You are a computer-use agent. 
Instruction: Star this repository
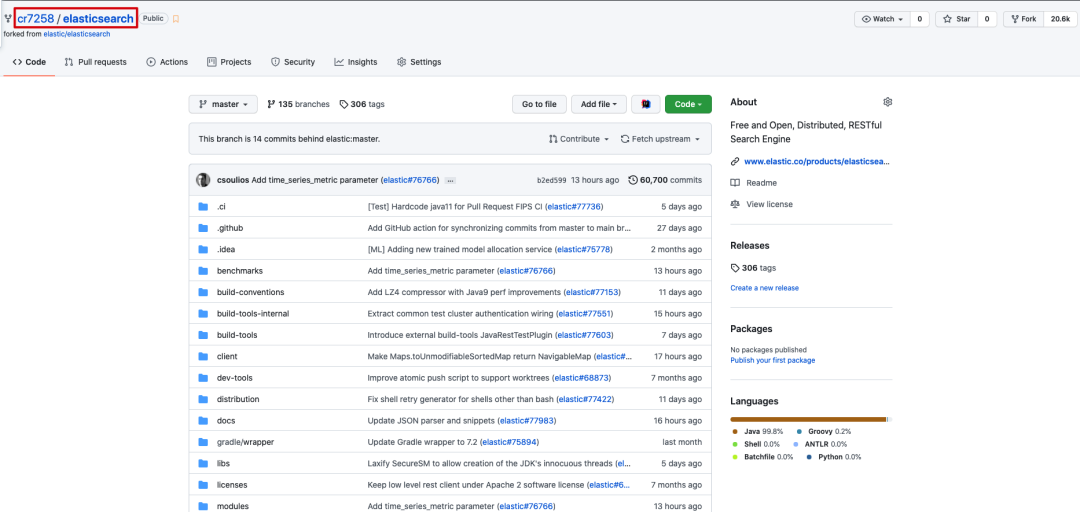956,19
